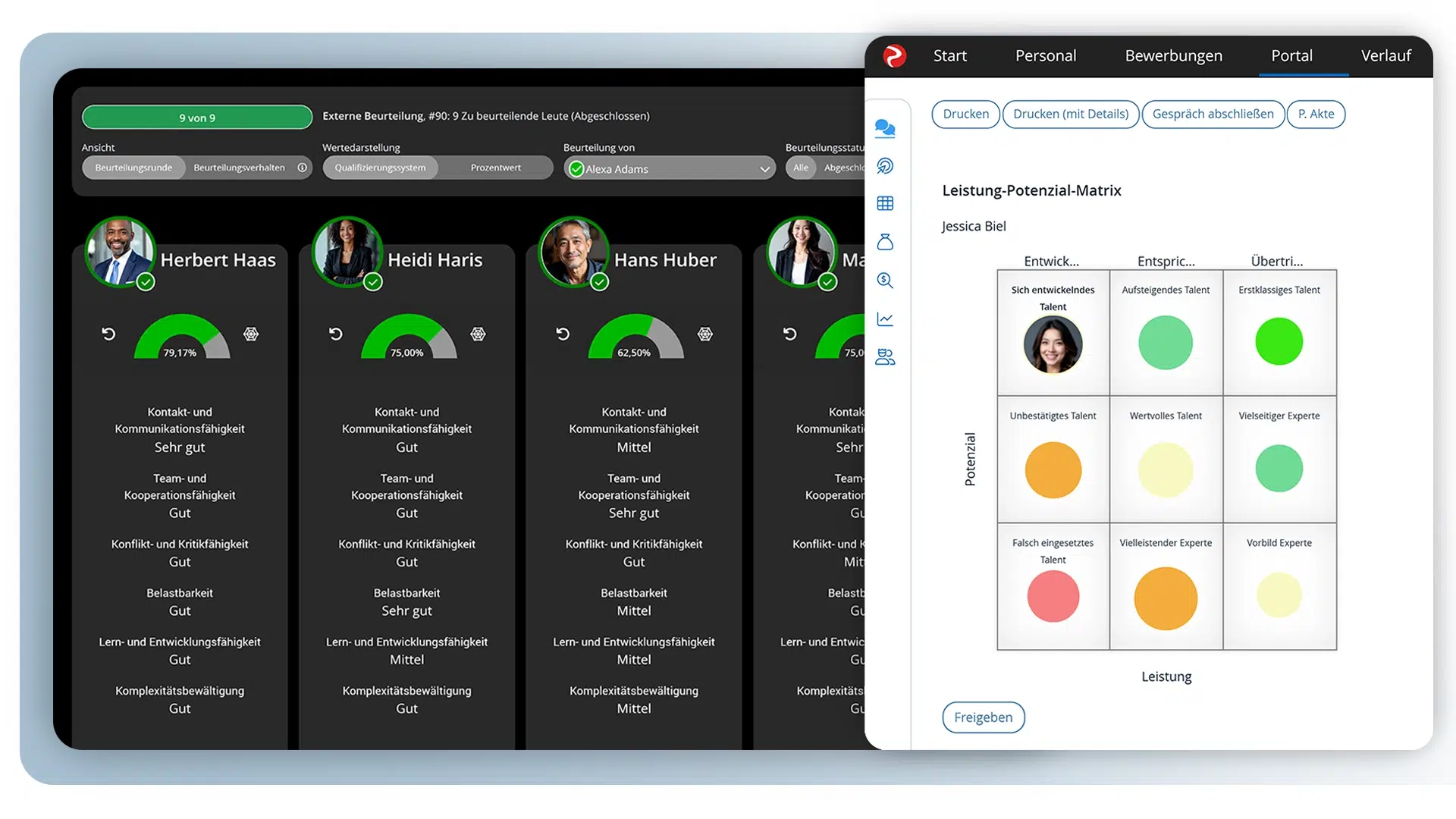Click the dollar search sidebar icon

point(884,280)
